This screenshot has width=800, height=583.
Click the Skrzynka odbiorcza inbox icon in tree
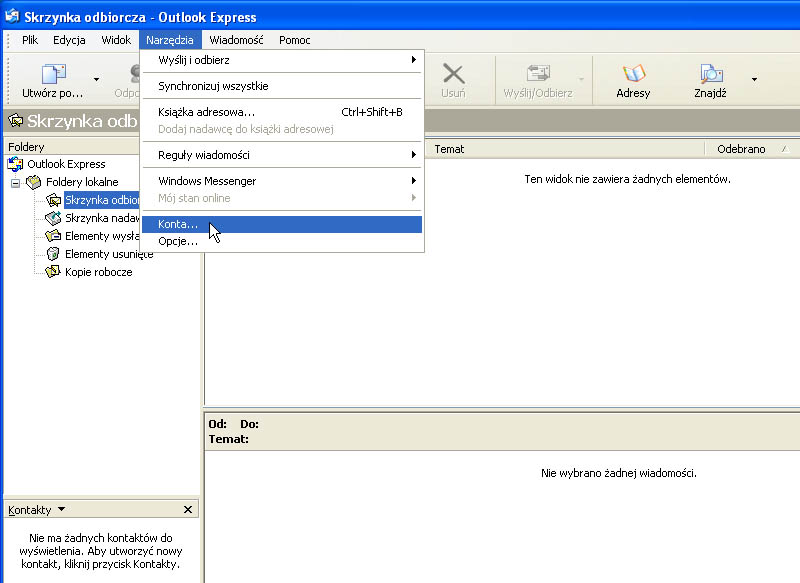click(53, 200)
